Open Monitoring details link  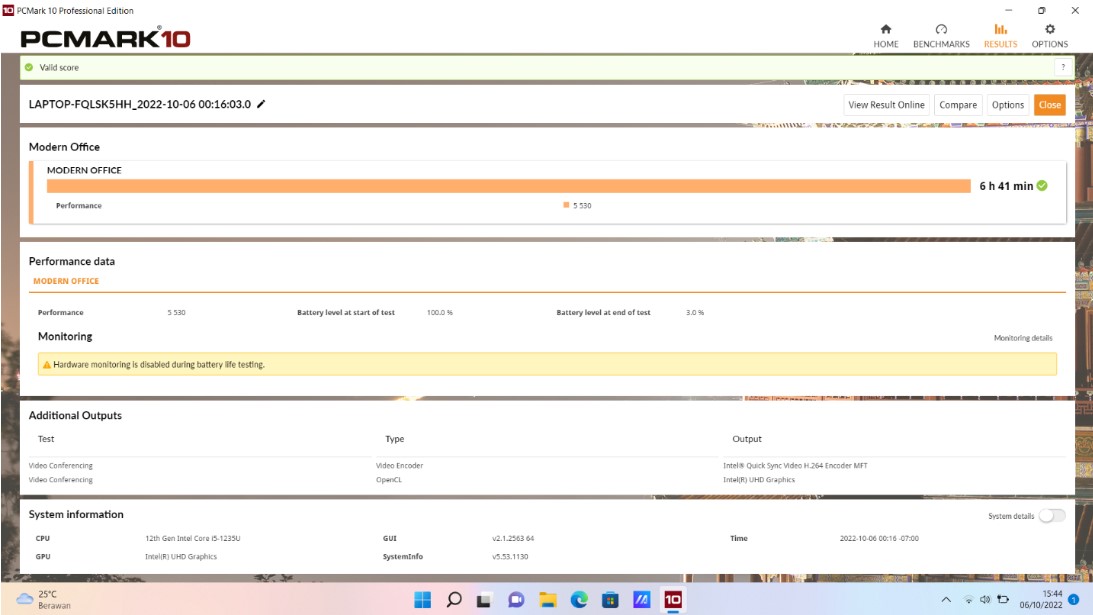pyautogui.click(x=1023, y=338)
